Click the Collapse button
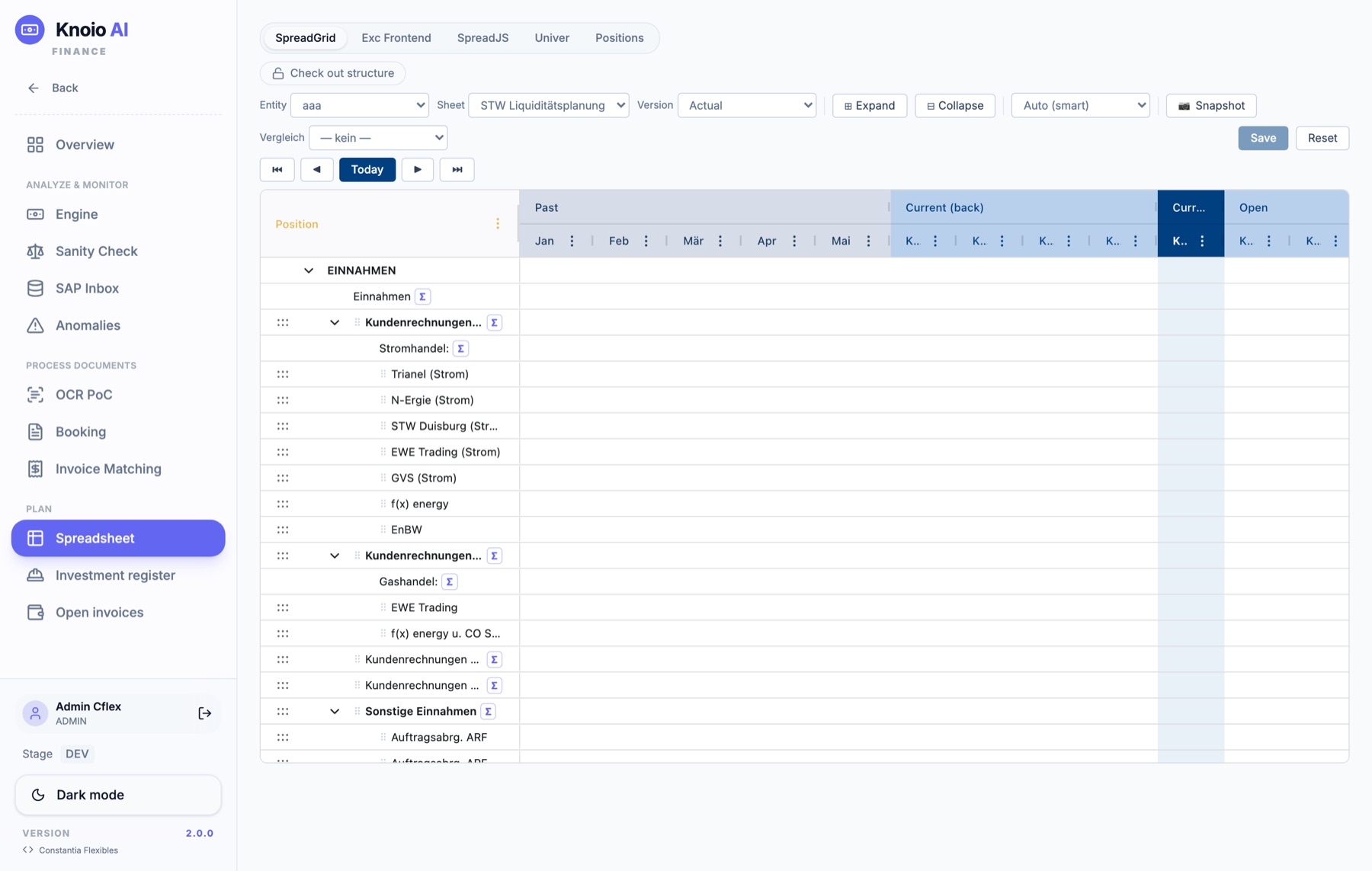Viewport: 1372px width, 871px height. click(x=955, y=105)
